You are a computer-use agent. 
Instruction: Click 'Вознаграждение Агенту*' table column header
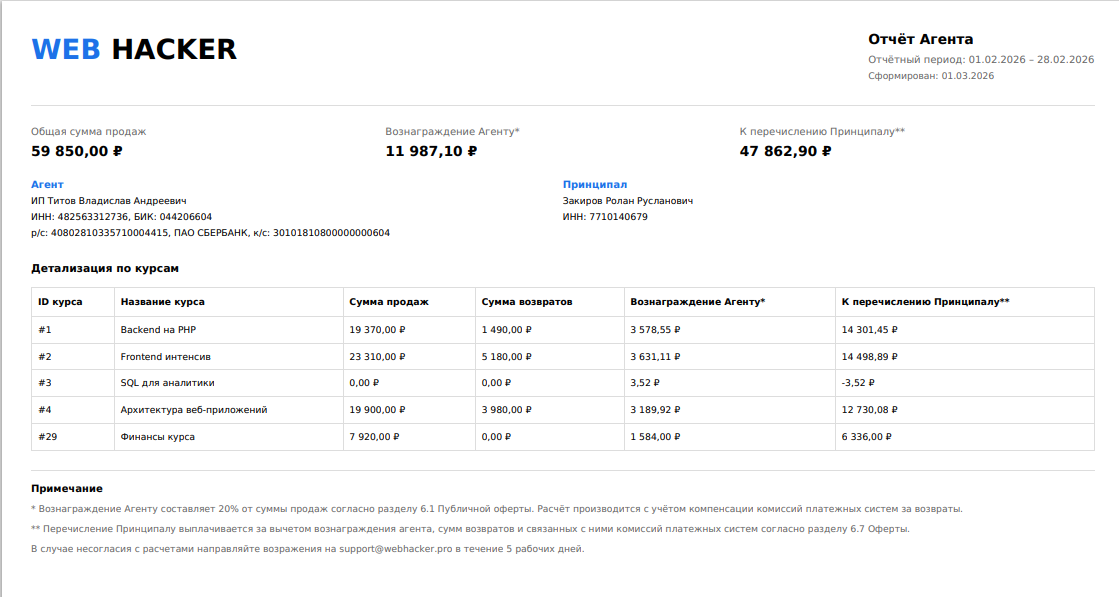(x=697, y=301)
